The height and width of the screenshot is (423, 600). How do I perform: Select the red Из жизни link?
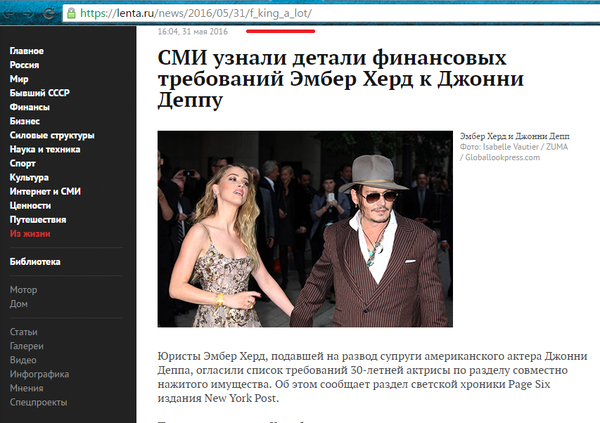pyautogui.click(x=31, y=232)
